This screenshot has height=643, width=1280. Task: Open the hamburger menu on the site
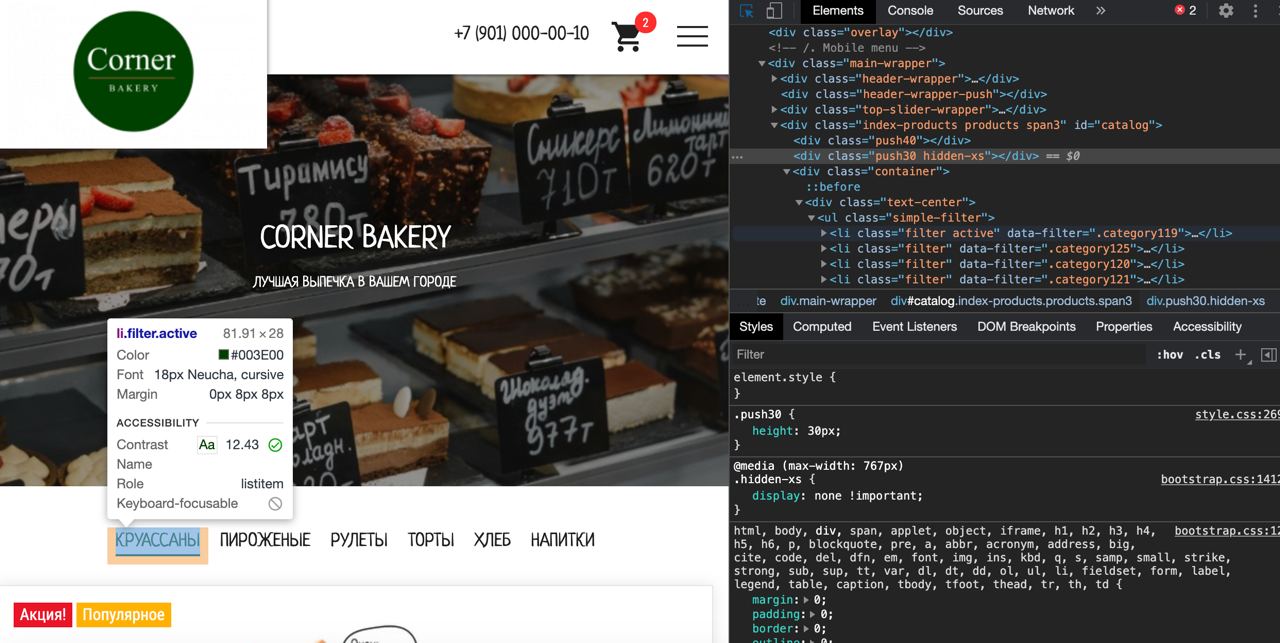pos(692,36)
